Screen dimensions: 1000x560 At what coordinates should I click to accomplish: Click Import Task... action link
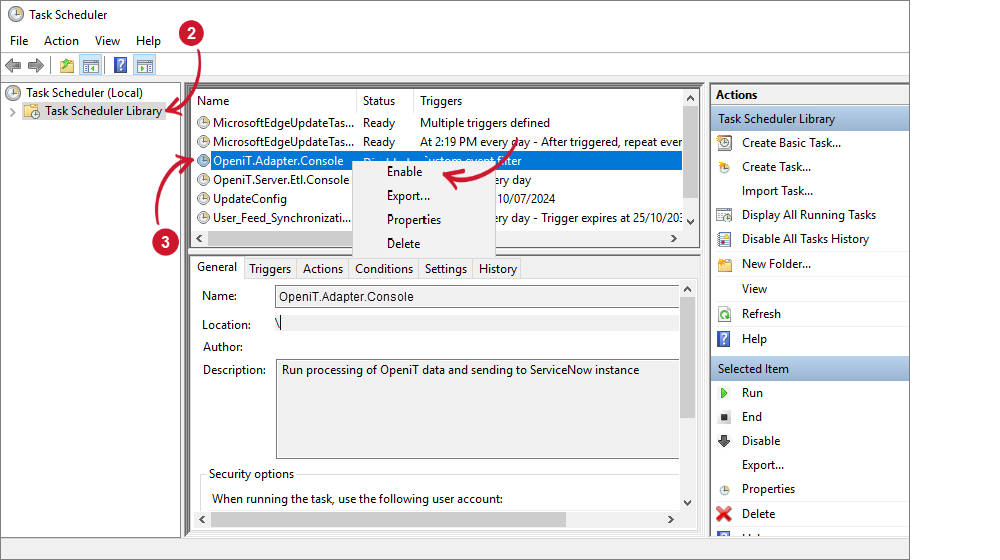[777, 191]
